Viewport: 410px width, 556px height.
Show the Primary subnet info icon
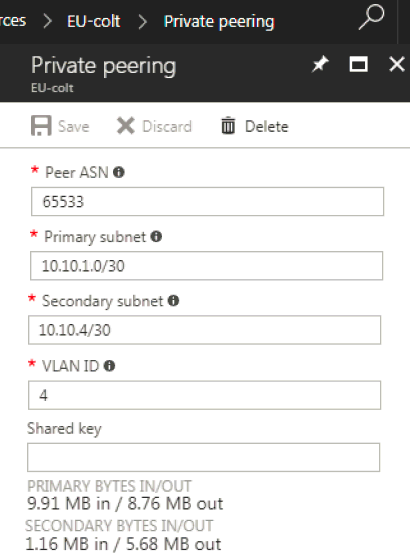pos(156,237)
